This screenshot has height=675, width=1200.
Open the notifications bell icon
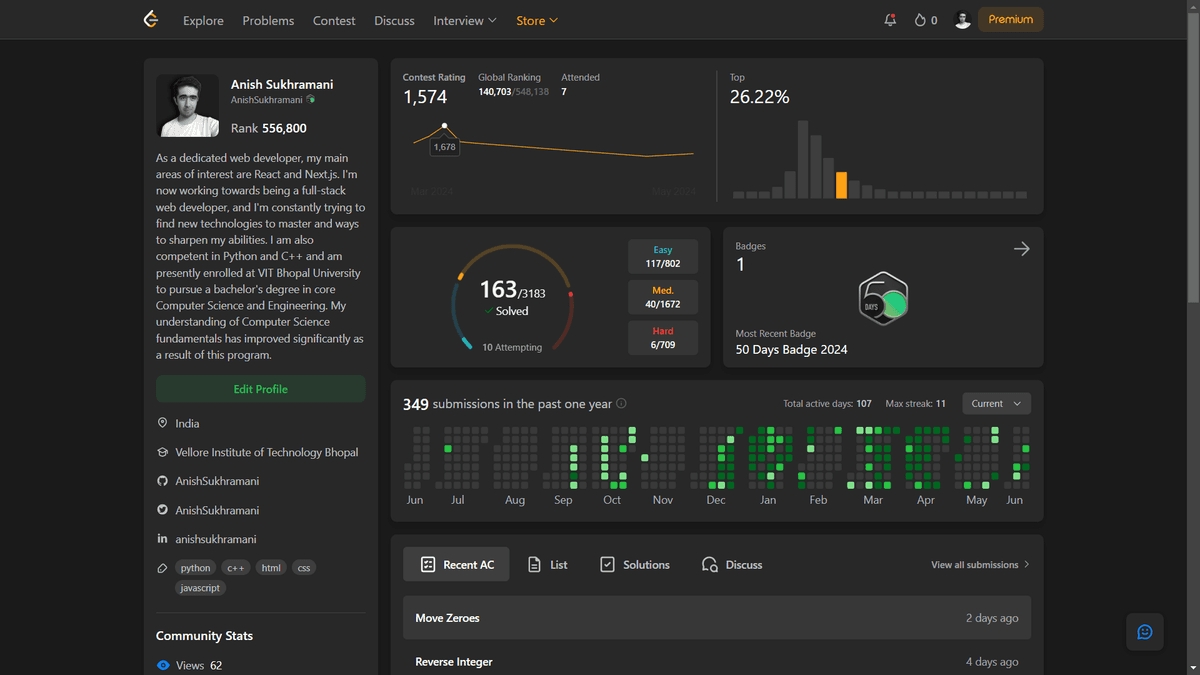(890, 20)
